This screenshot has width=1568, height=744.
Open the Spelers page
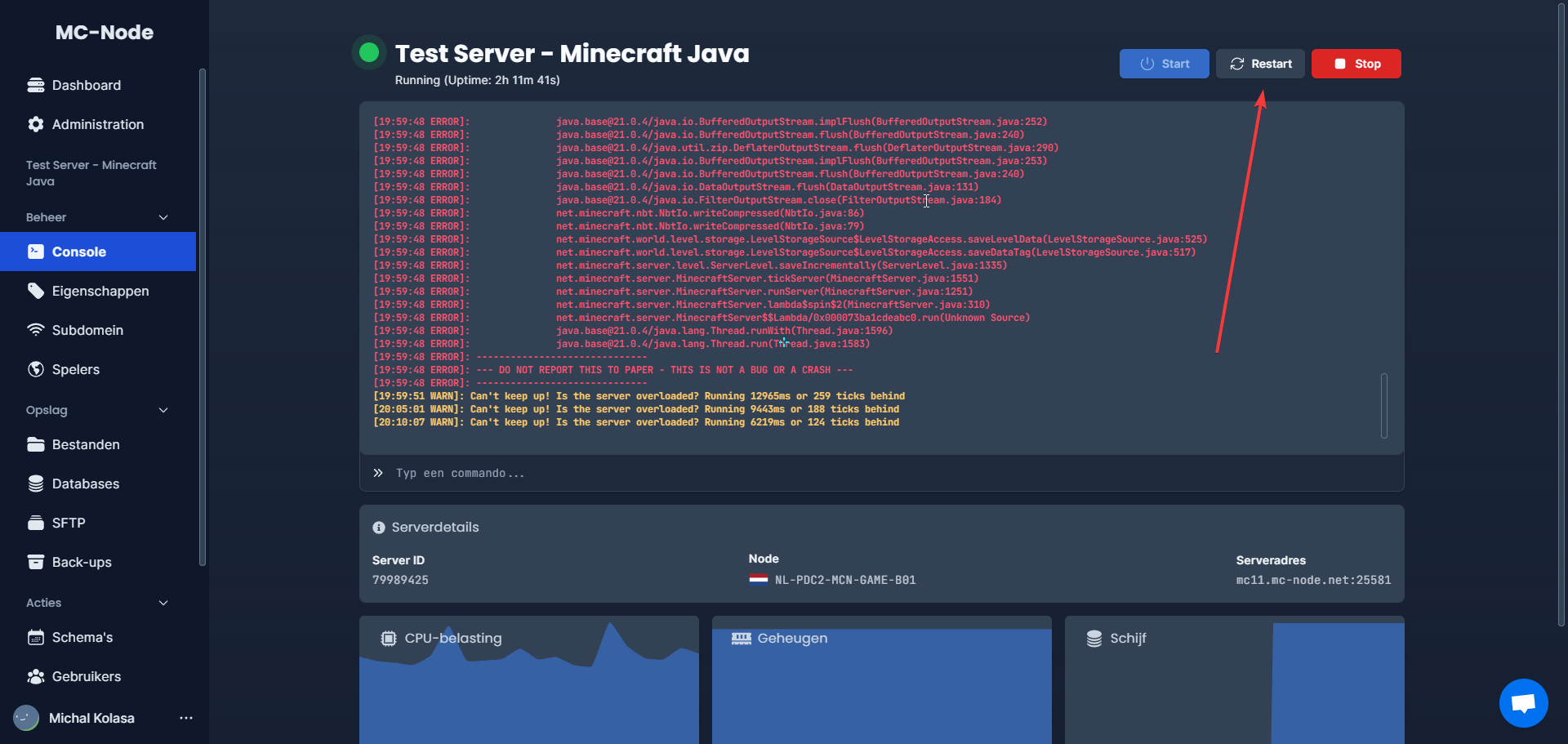pyautogui.click(x=98, y=369)
